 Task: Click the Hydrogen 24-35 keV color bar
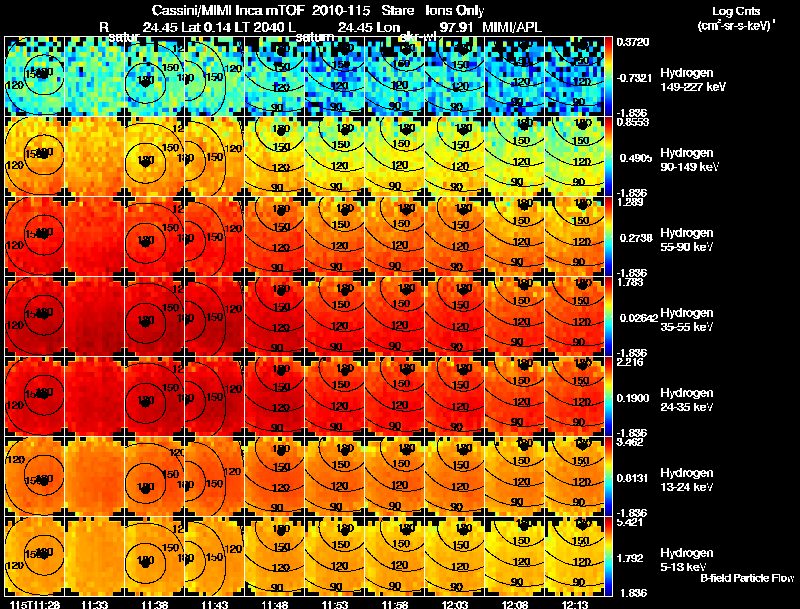pyautogui.click(x=608, y=396)
